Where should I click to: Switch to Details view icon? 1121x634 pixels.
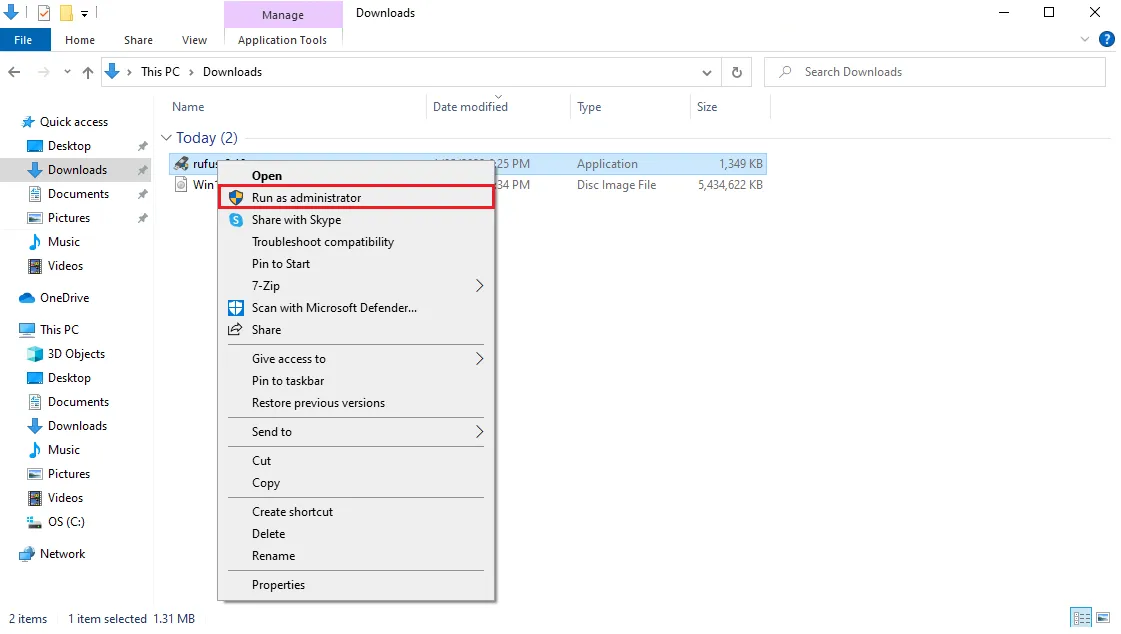tap(1081, 617)
